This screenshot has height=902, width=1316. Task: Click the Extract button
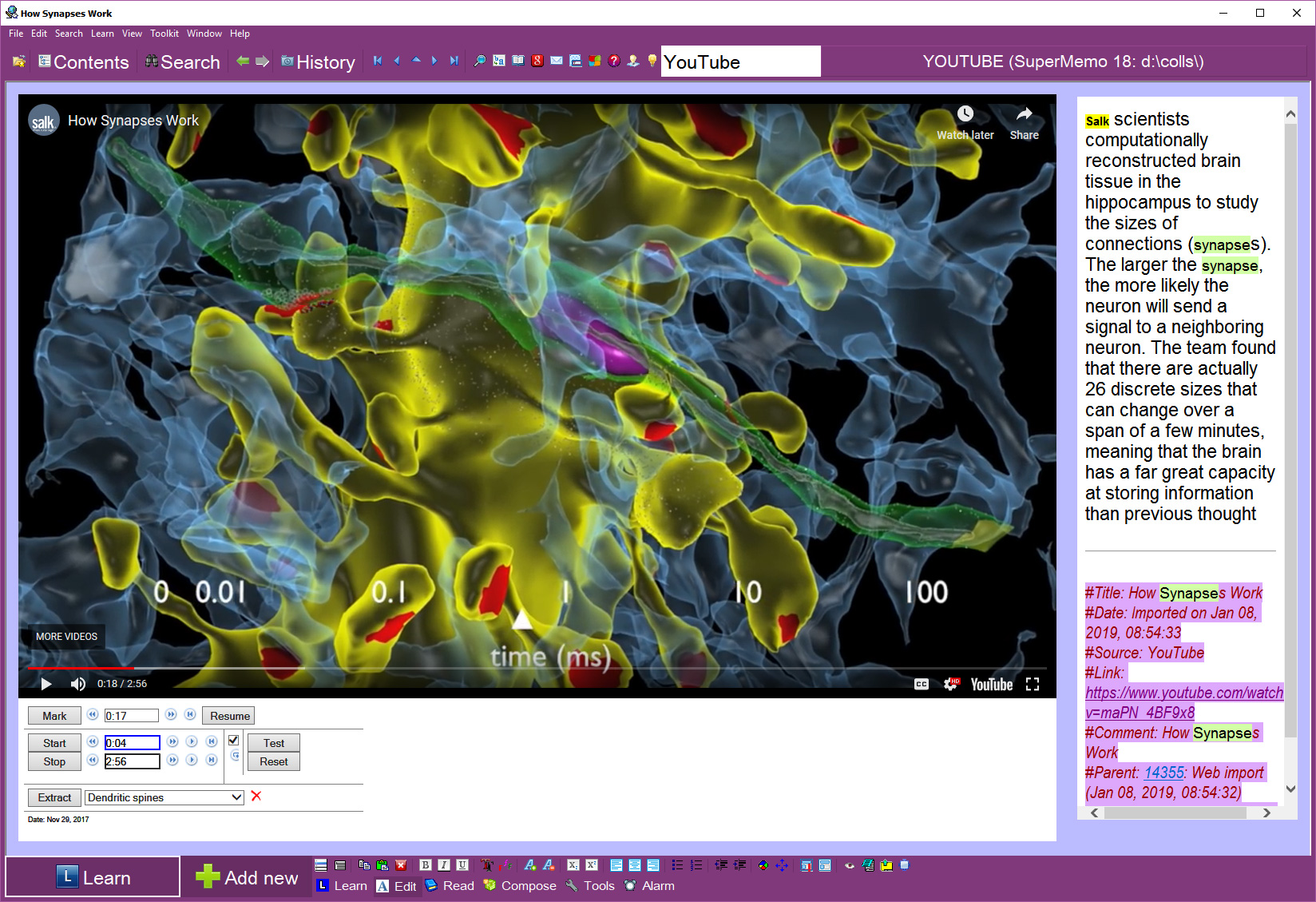tap(54, 797)
